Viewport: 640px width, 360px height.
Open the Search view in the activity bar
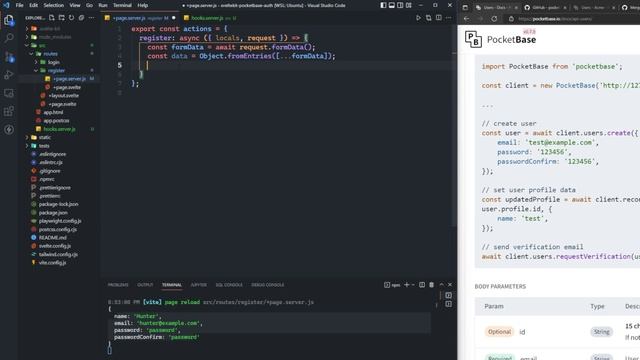9,38
